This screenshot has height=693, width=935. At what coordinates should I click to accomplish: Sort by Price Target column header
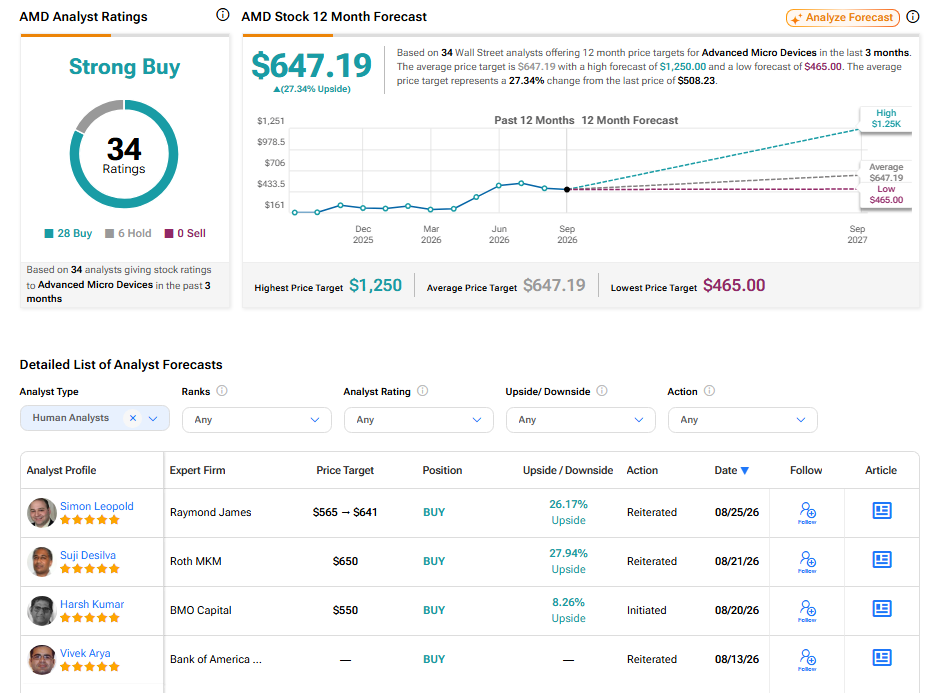345,470
